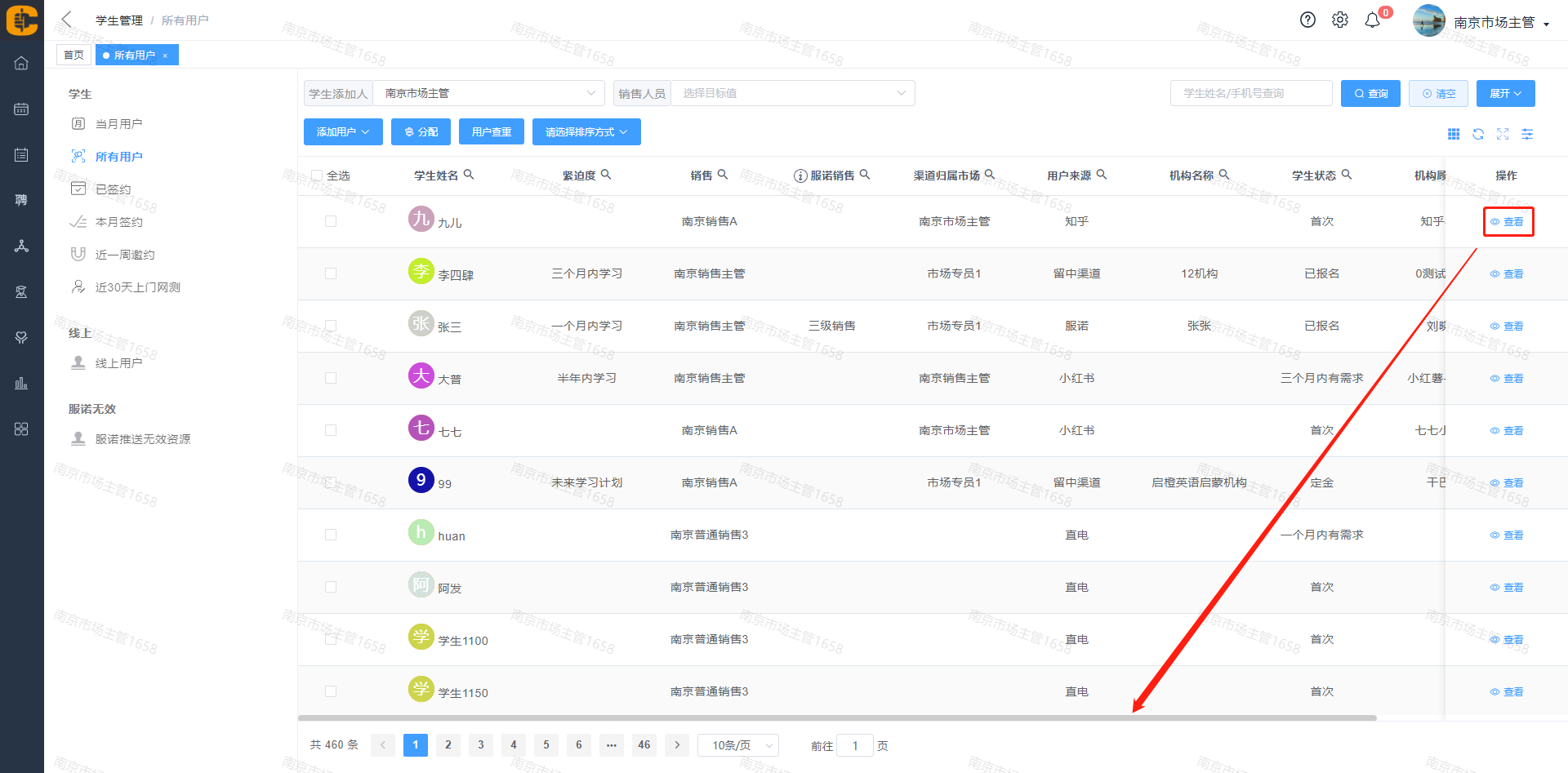Open settings gear icon in header
1568x773 pixels.
pyautogui.click(x=1340, y=20)
